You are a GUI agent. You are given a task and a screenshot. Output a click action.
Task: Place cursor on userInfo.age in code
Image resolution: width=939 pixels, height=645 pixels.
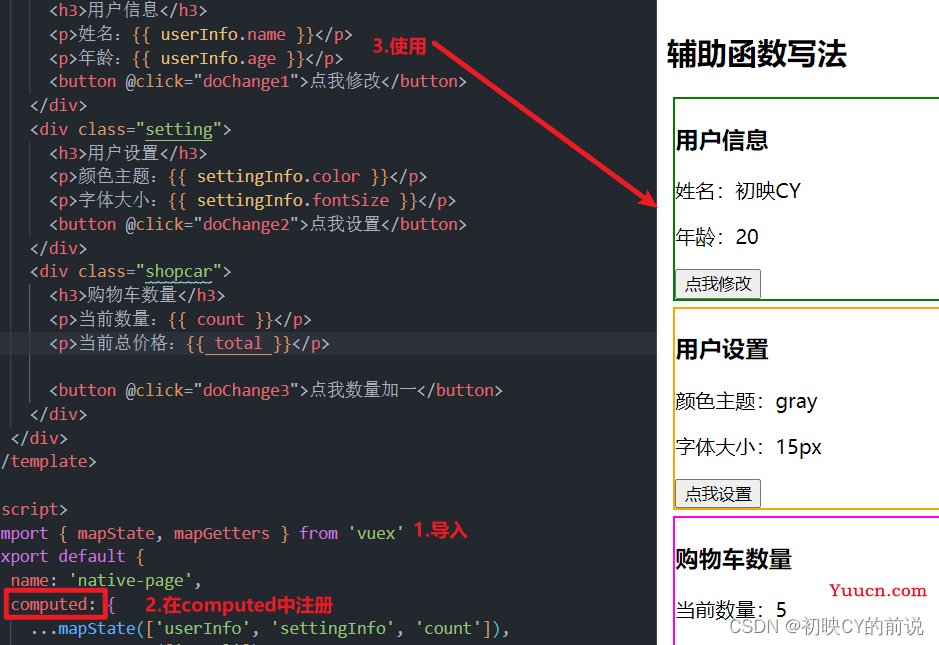pos(218,58)
